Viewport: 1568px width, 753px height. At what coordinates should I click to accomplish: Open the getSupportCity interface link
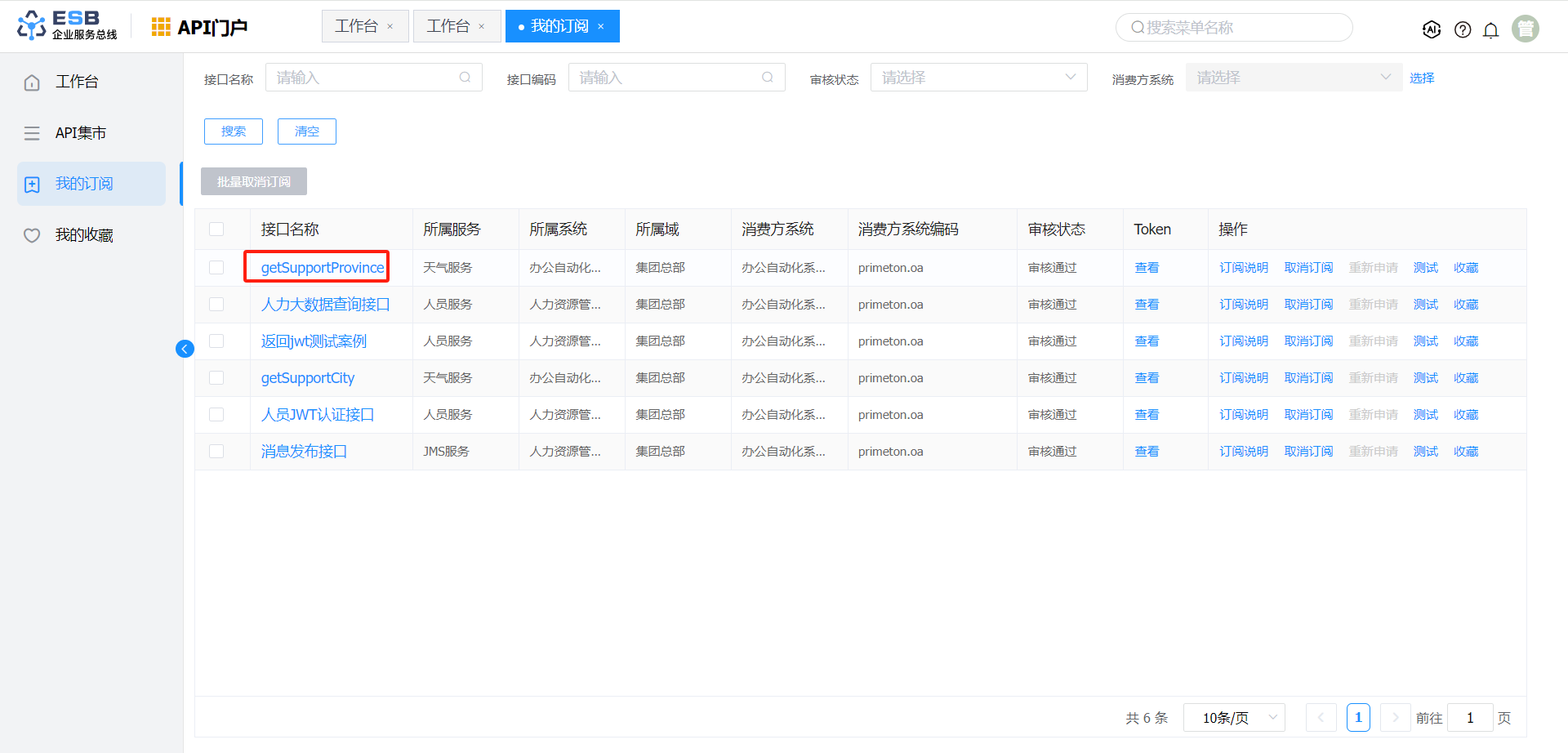[307, 378]
